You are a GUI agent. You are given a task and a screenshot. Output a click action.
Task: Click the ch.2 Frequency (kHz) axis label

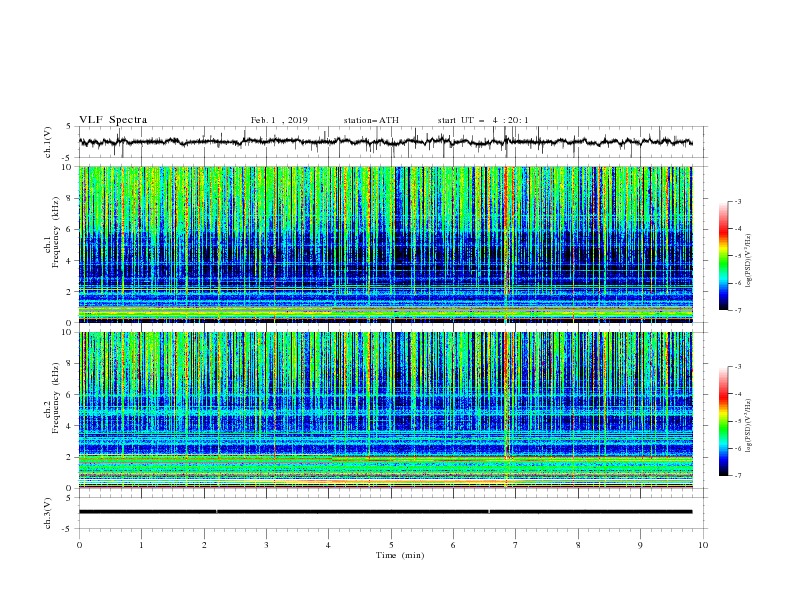pos(52,398)
